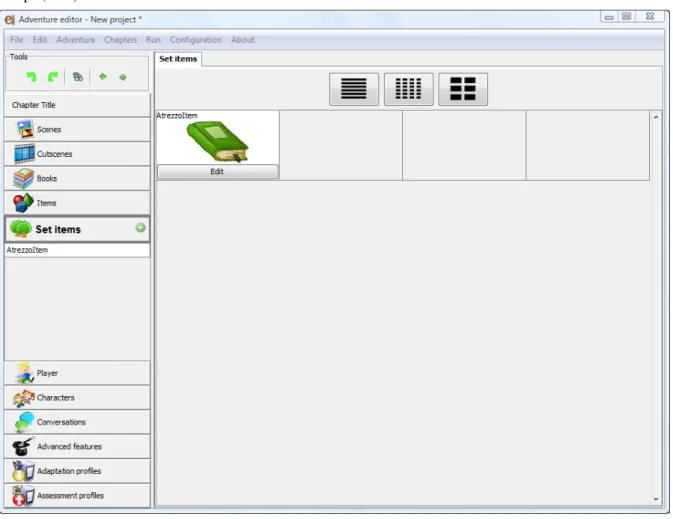
Task: Open the Books section
Action: [77, 179]
